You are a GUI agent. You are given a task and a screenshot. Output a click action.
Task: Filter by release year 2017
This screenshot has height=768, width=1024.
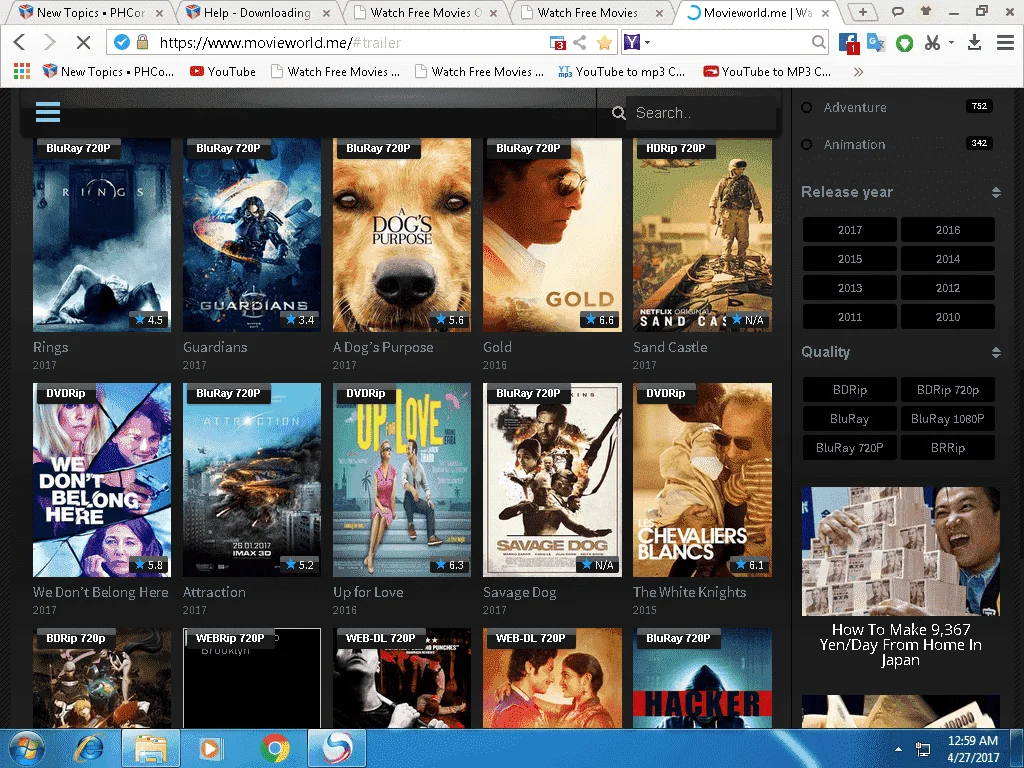[x=850, y=230]
